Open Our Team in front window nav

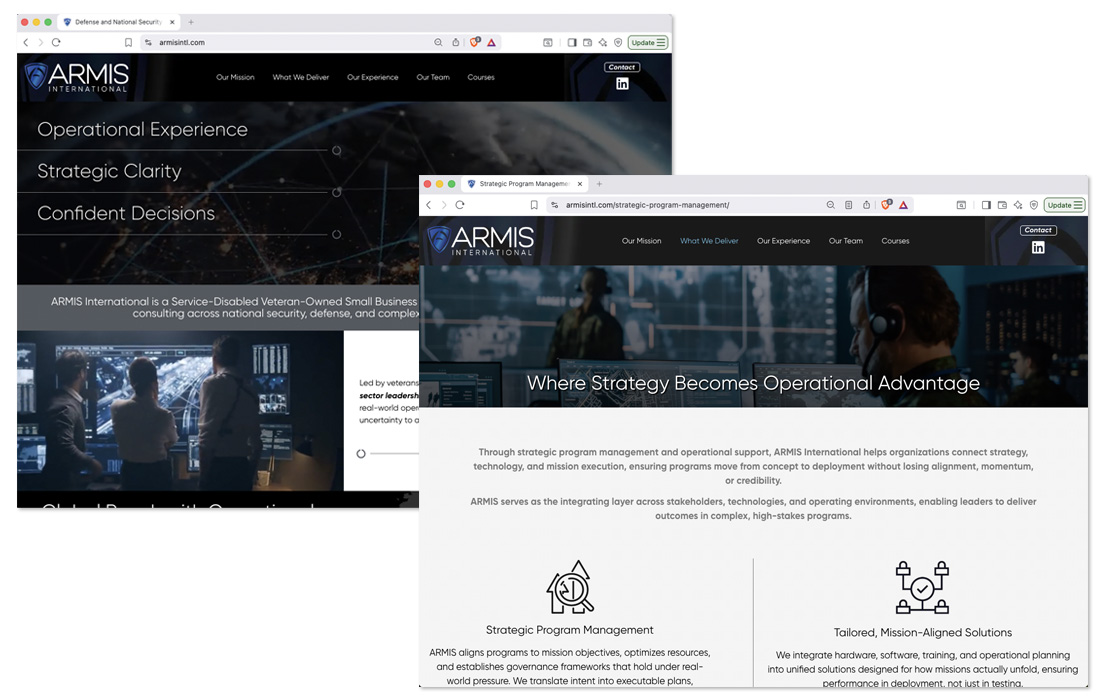coord(845,241)
